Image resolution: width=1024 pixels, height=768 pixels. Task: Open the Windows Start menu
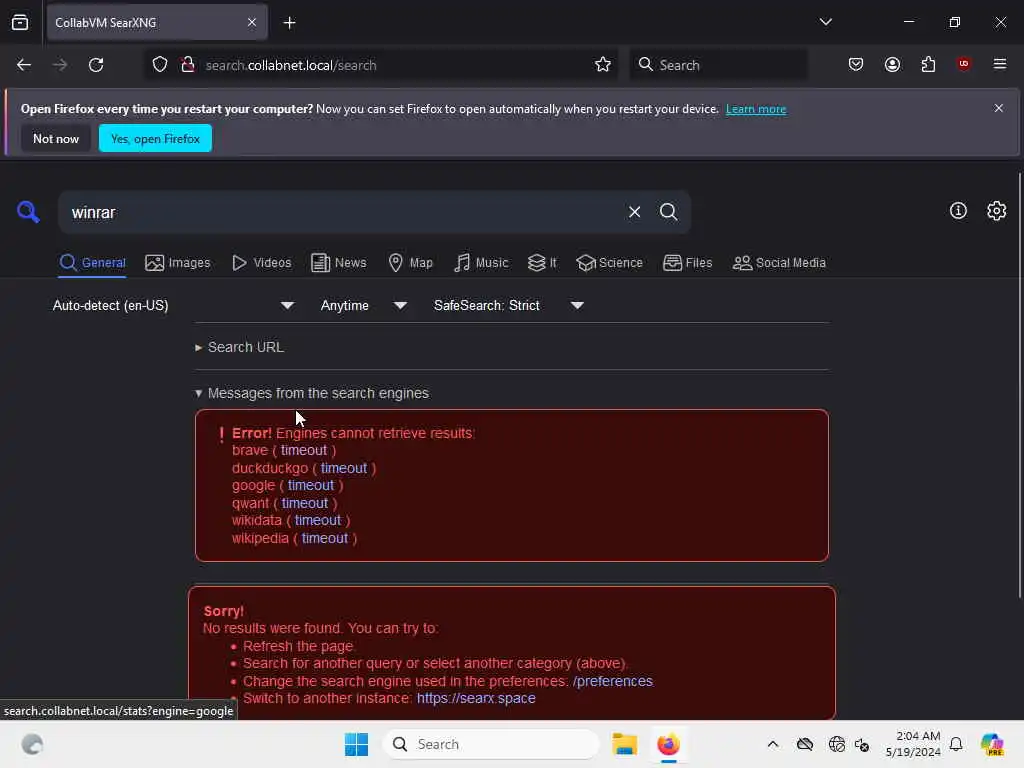[x=356, y=744]
